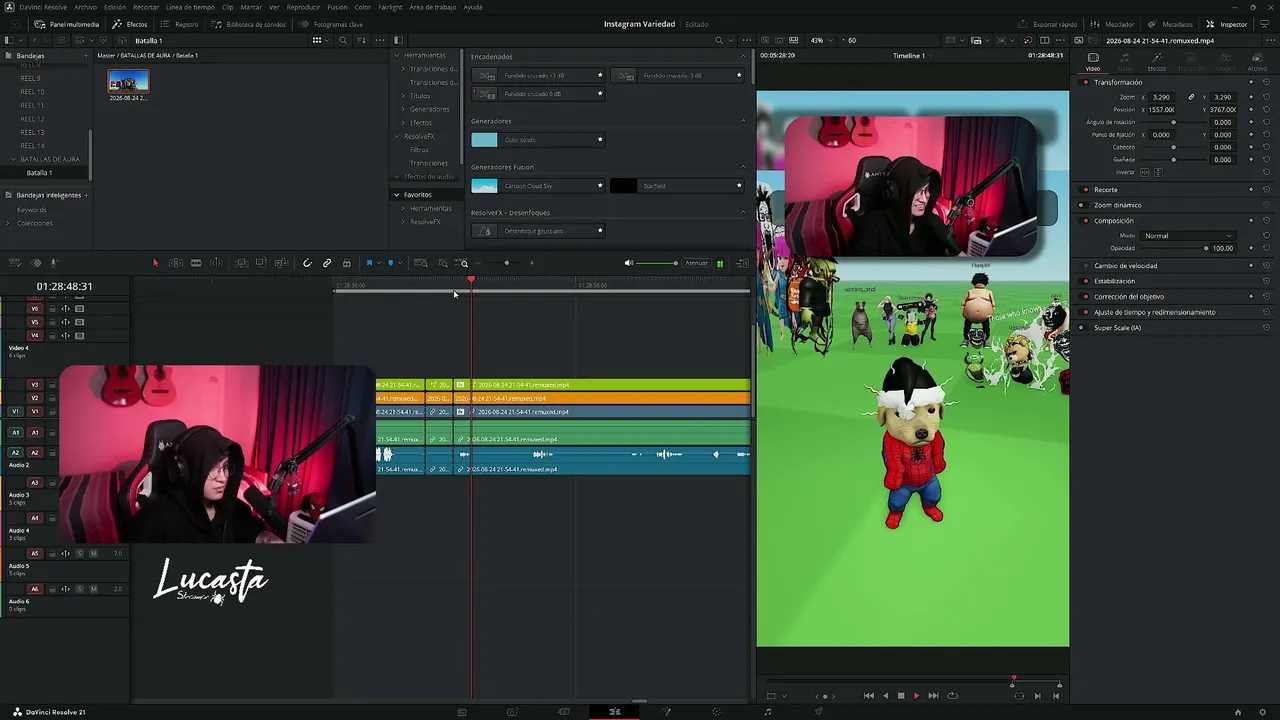
Task: Open the project home icon
Action: pyautogui.click(x=1237, y=712)
